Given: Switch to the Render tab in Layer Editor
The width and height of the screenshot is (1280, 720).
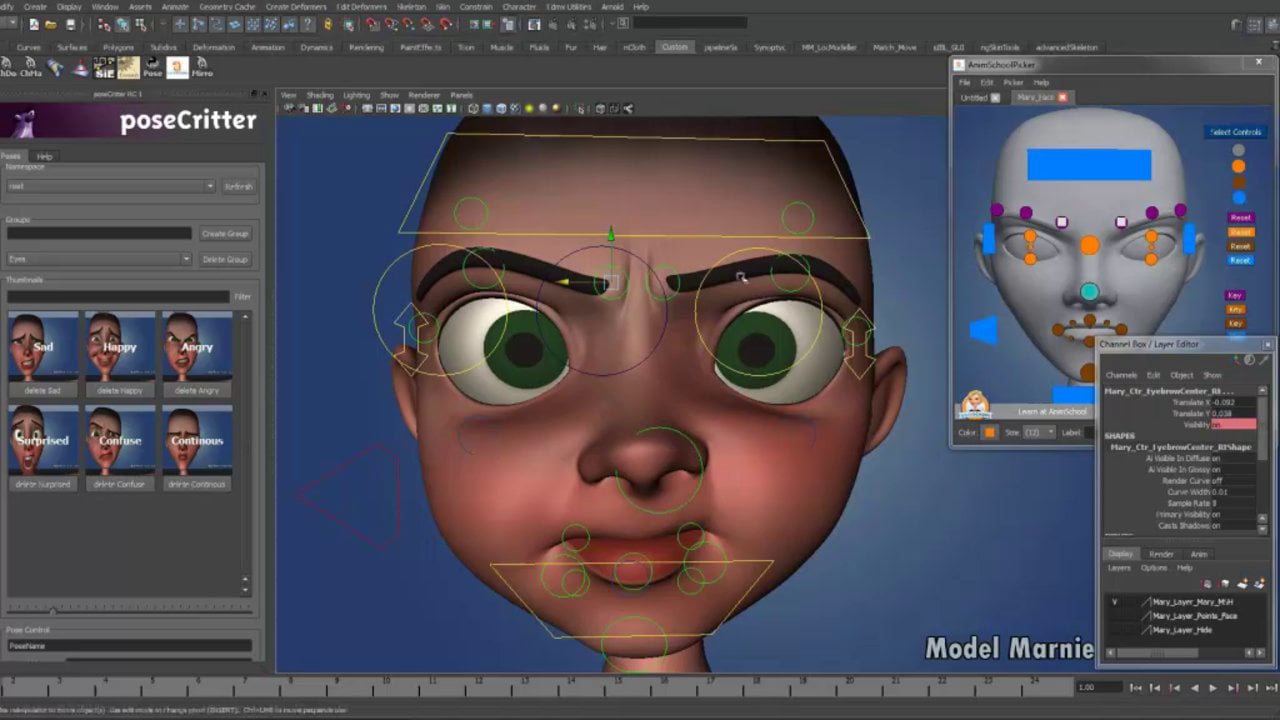Looking at the screenshot, I should pos(1161,554).
